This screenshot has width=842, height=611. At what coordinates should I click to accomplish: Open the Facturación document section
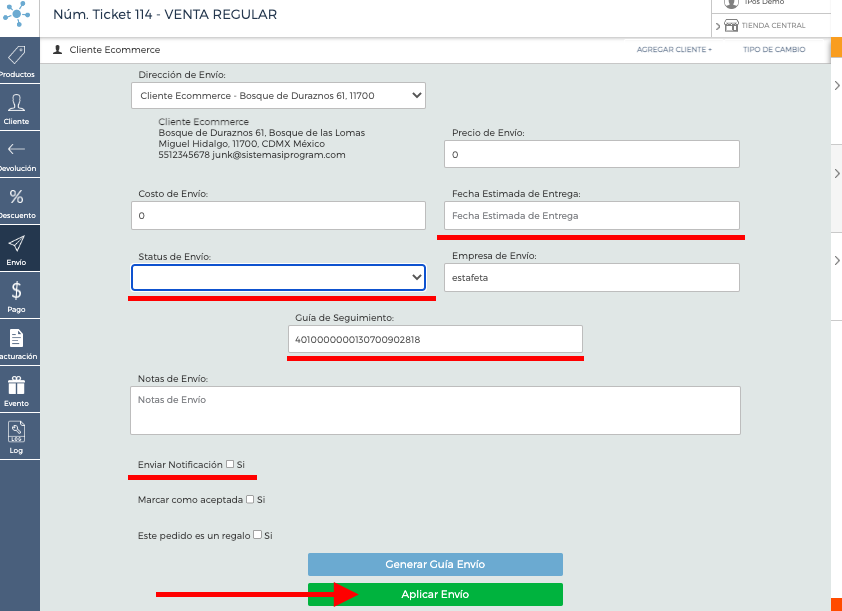19,343
